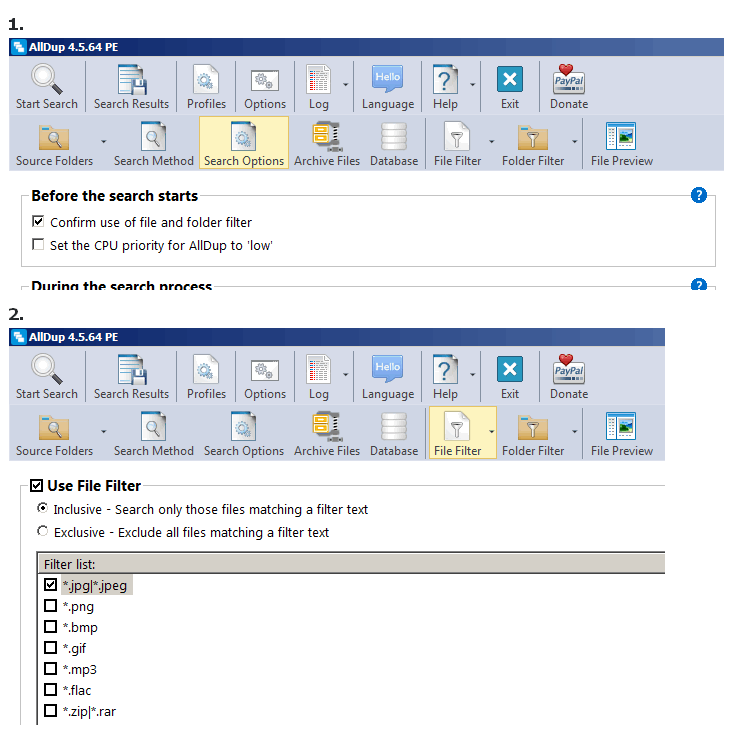Viewport: 733px width, 734px height.
Task: Uncheck 'Confirm use of file and folder filter'
Action: click(39, 222)
